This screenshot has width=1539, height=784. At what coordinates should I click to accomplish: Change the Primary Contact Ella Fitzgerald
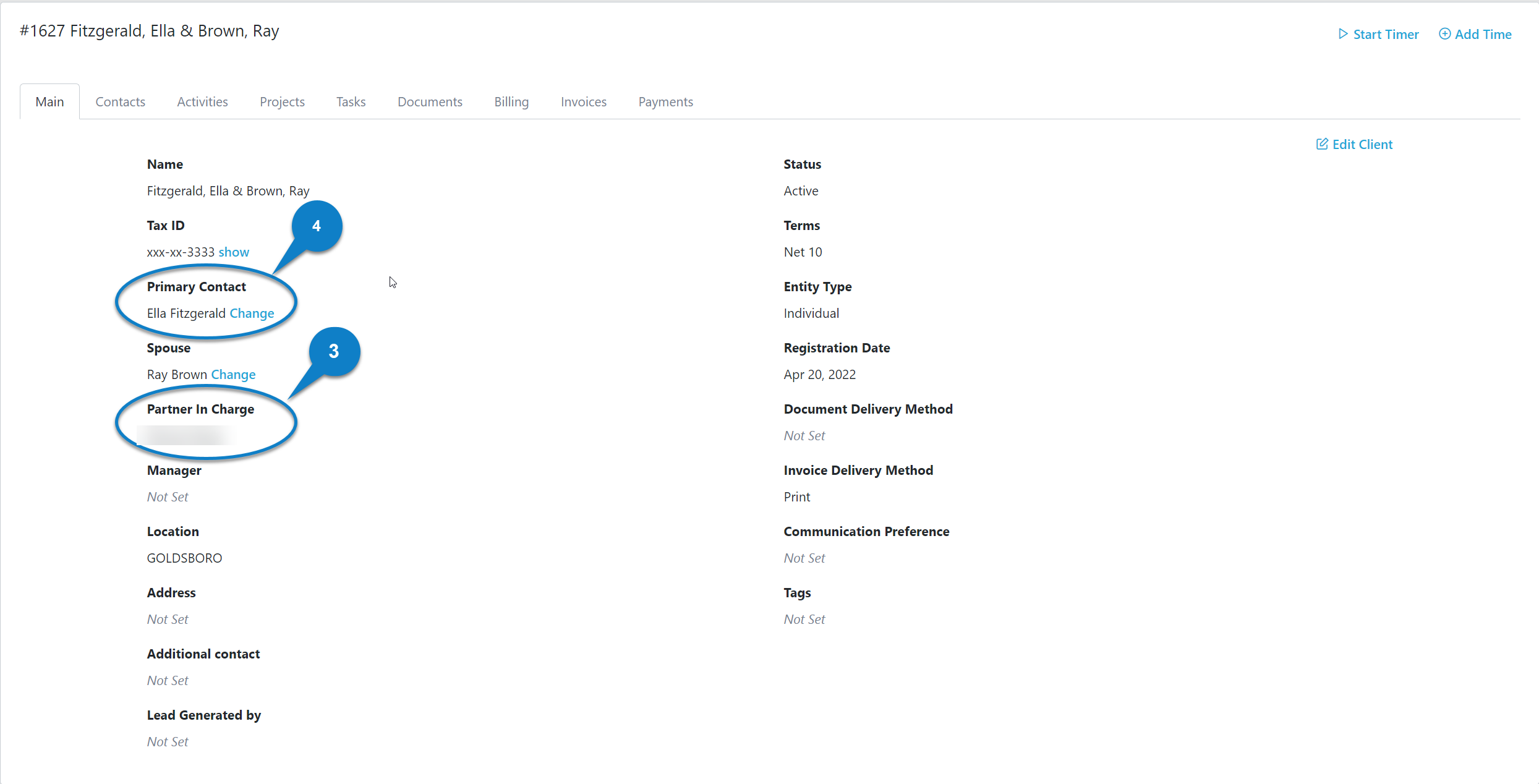252,313
